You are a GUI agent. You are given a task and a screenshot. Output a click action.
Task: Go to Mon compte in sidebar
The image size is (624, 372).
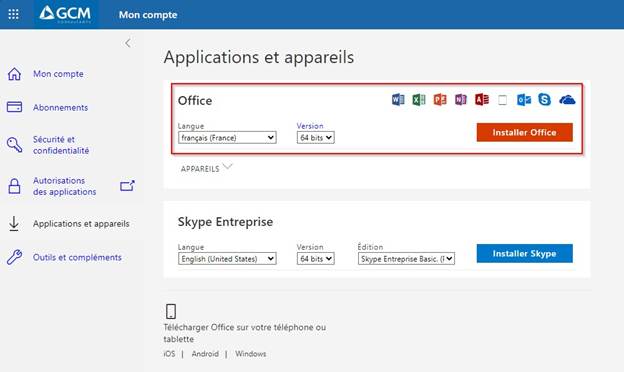(58, 74)
